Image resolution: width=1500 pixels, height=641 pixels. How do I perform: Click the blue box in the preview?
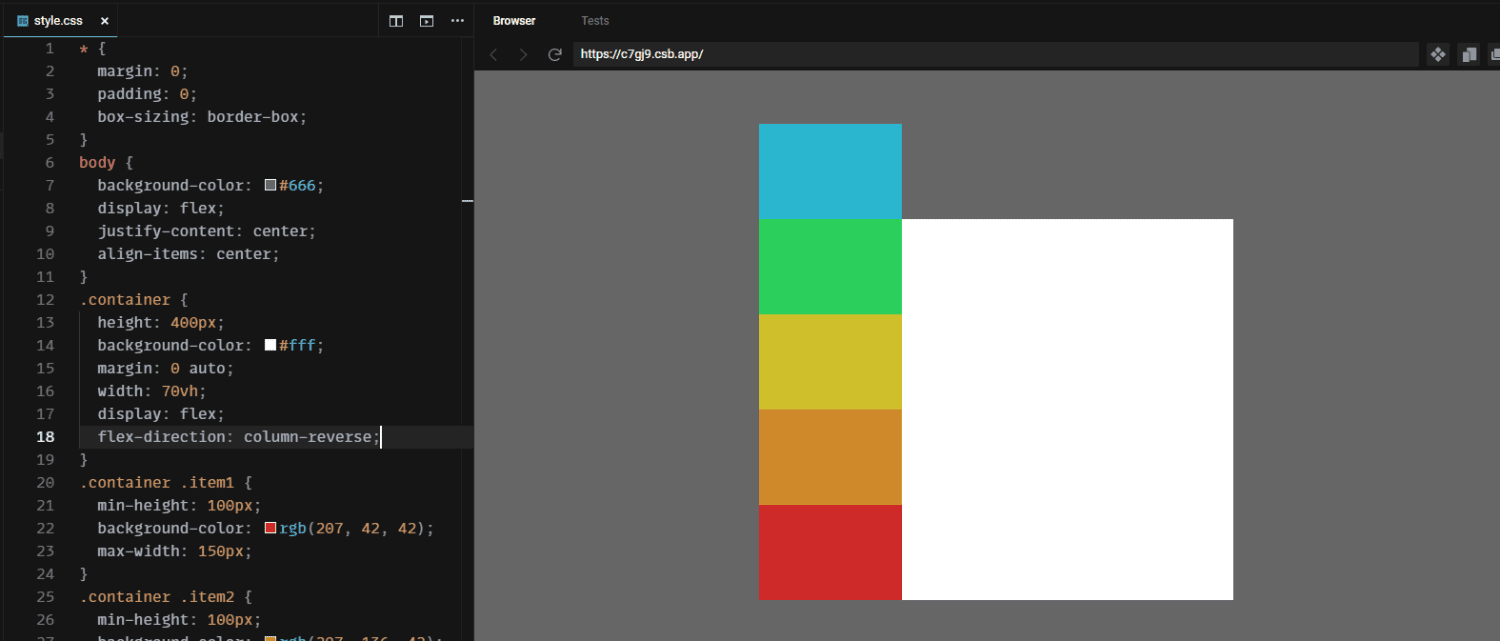[830, 171]
